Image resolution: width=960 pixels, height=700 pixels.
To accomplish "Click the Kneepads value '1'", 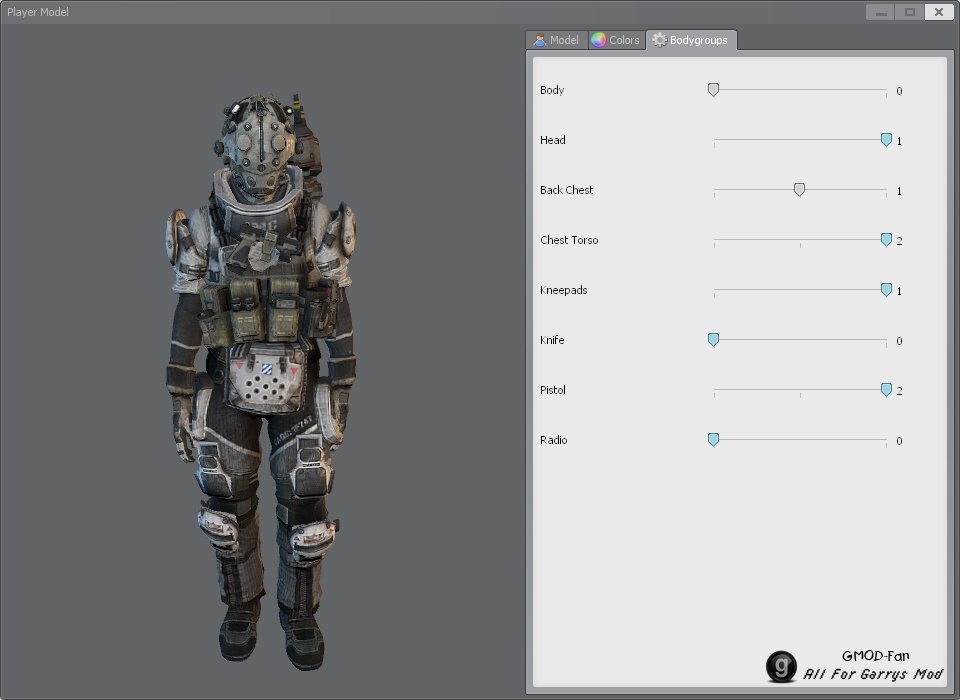I will click(899, 292).
